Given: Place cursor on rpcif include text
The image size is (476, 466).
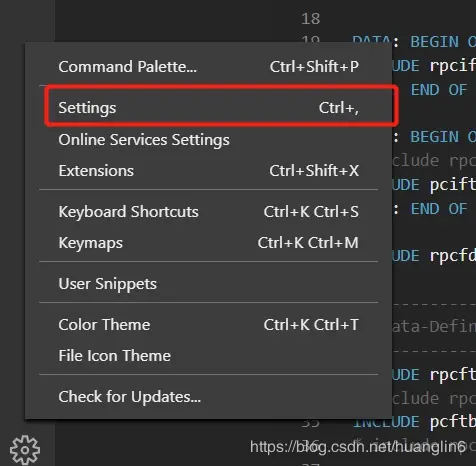Looking at the screenshot, I should 452,66.
